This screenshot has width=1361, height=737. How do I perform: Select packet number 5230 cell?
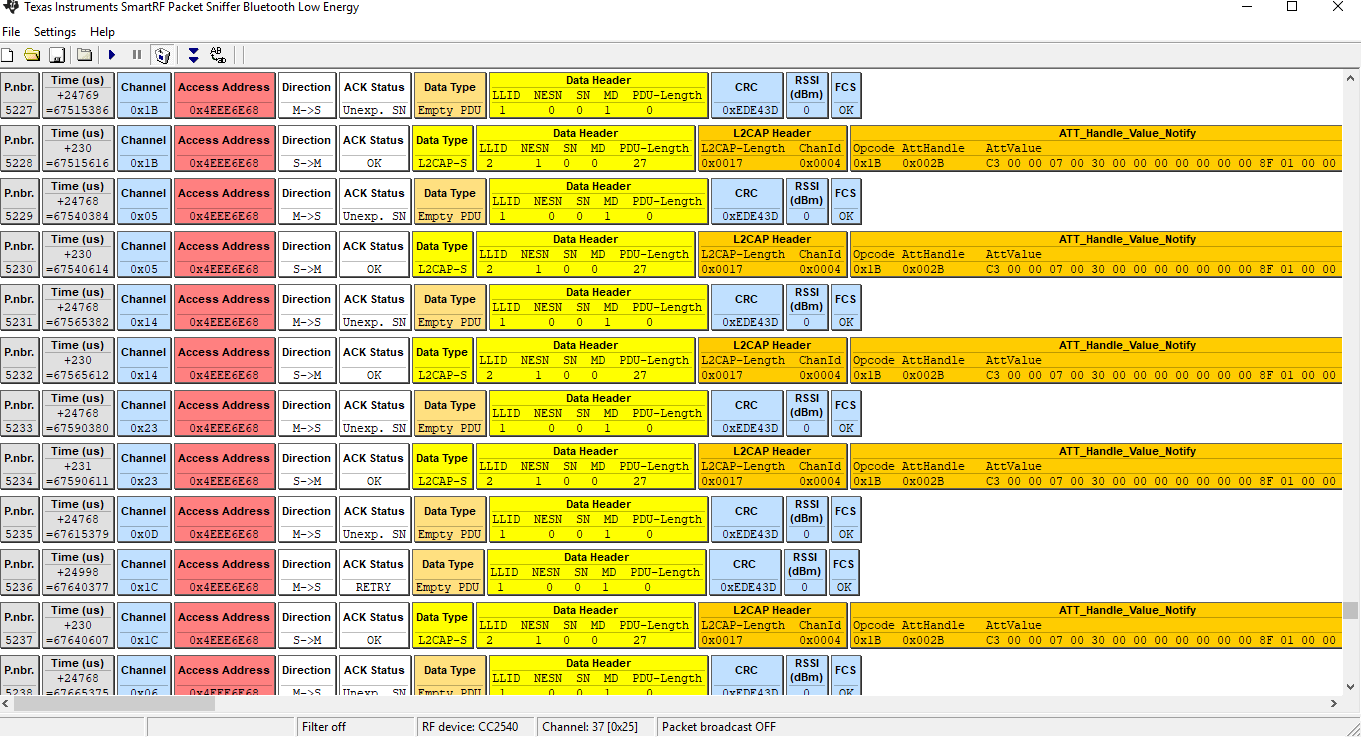point(20,255)
